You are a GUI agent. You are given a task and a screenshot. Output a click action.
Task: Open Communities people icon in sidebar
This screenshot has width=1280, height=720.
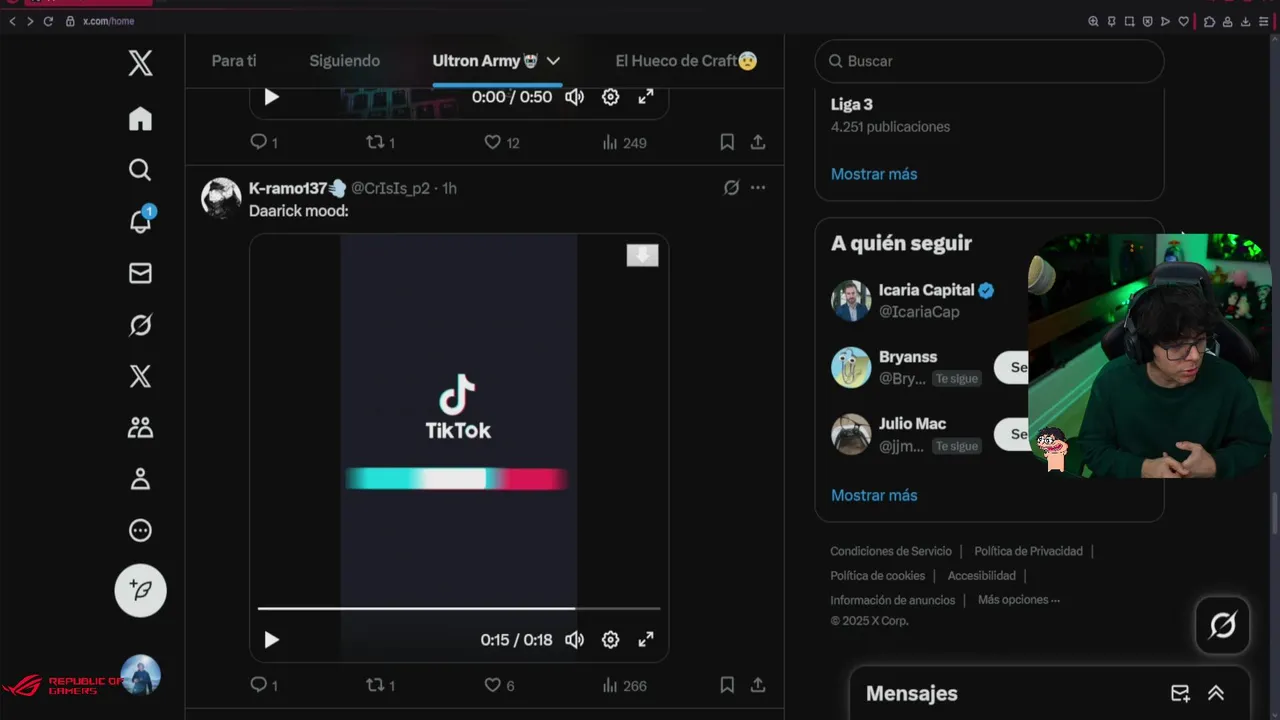pyautogui.click(x=140, y=428)
